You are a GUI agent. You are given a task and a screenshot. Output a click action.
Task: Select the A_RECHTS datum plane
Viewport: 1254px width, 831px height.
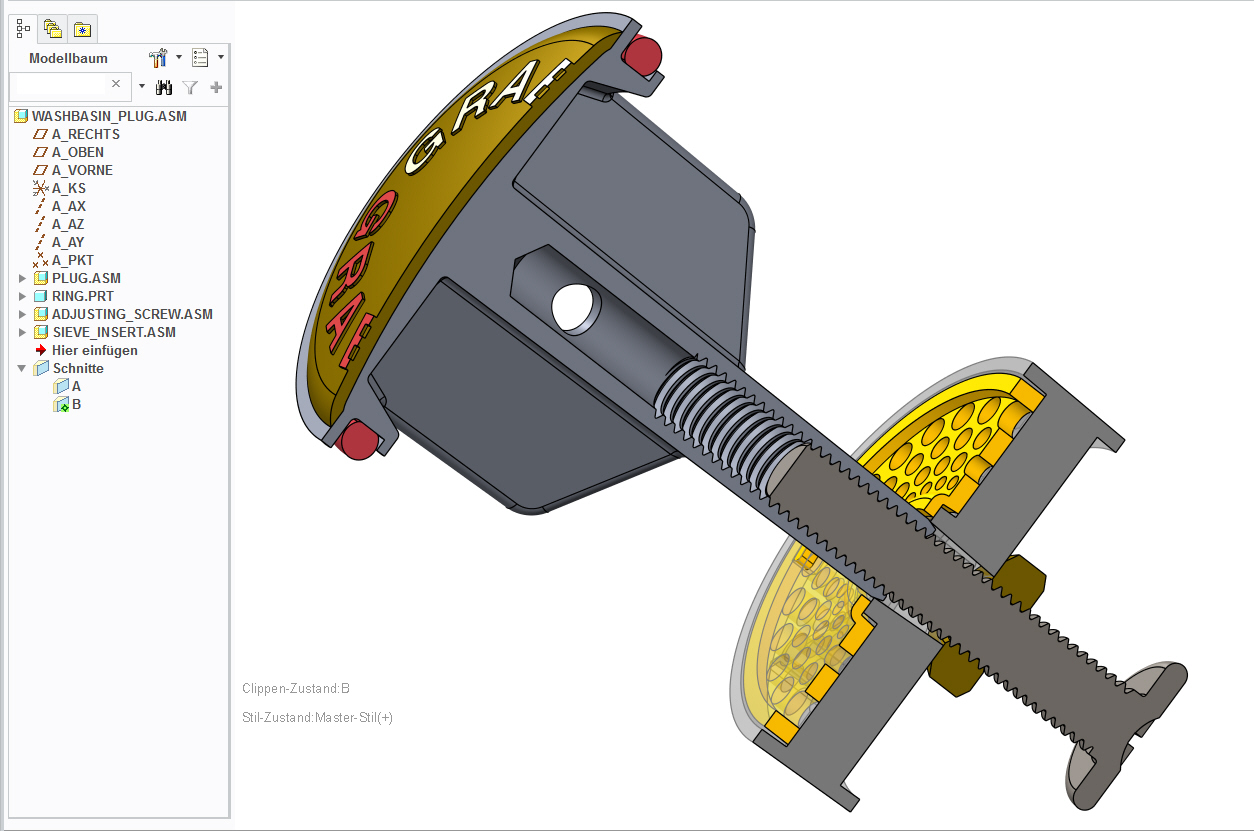pyautogui.click(x=86, y=134)
